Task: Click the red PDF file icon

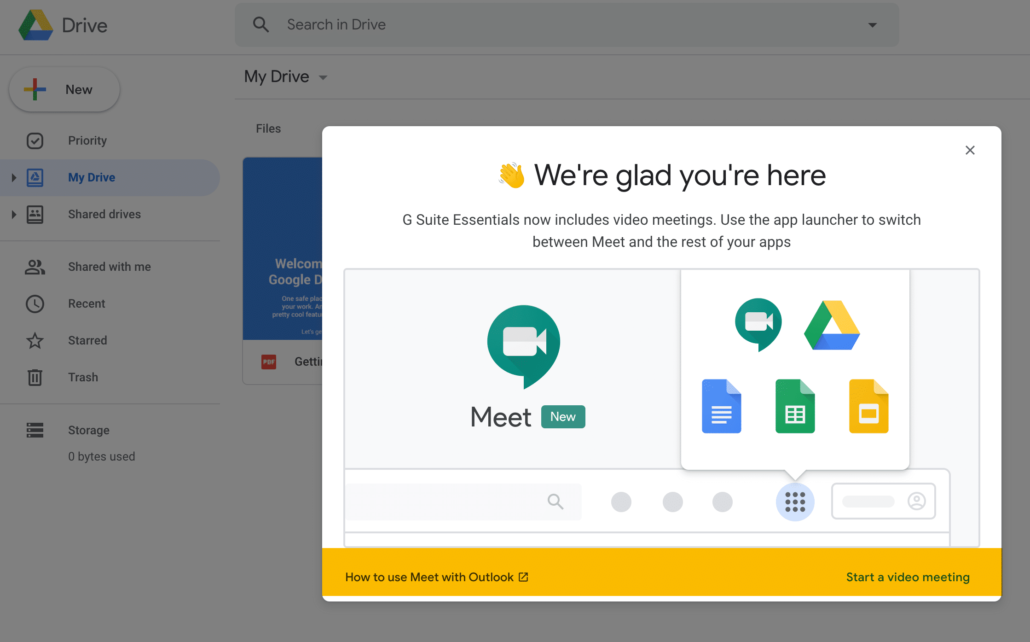Action: [x=269, y=361]
